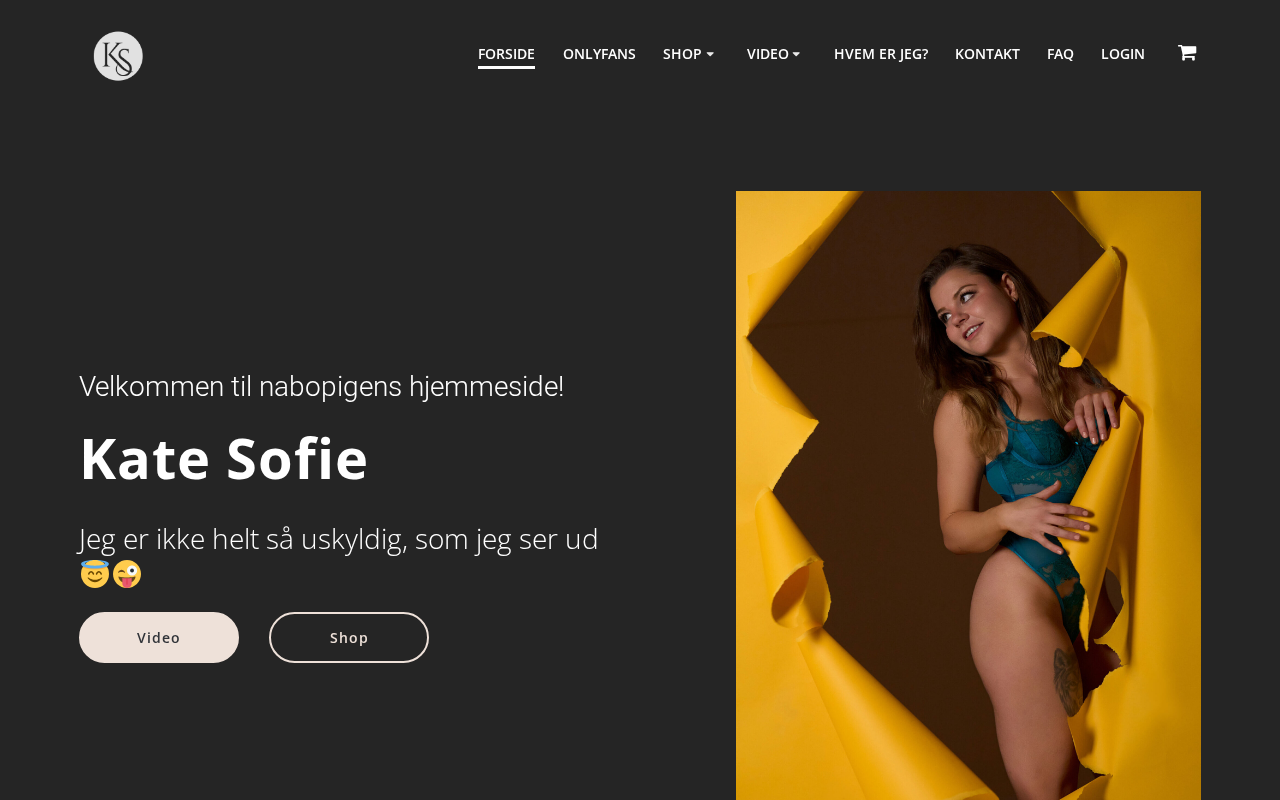Expand the Video dropdown arrow
This screenshot has width=1280, height=800.
[x=796, y=54]
